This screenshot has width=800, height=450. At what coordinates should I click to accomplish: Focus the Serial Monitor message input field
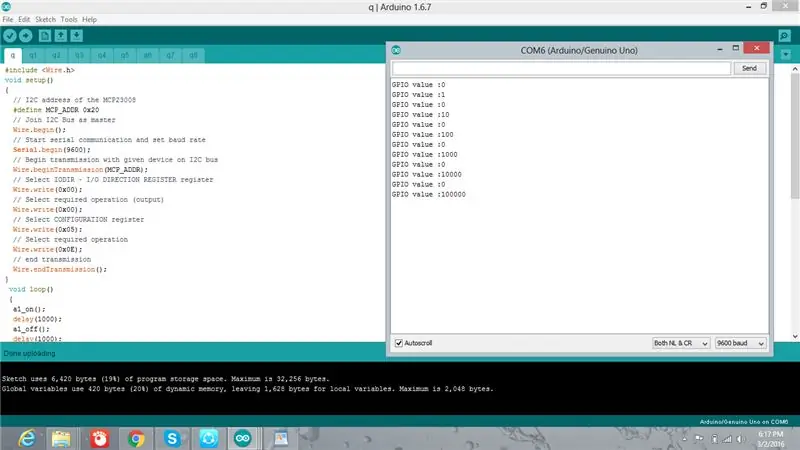click(561, 68)
